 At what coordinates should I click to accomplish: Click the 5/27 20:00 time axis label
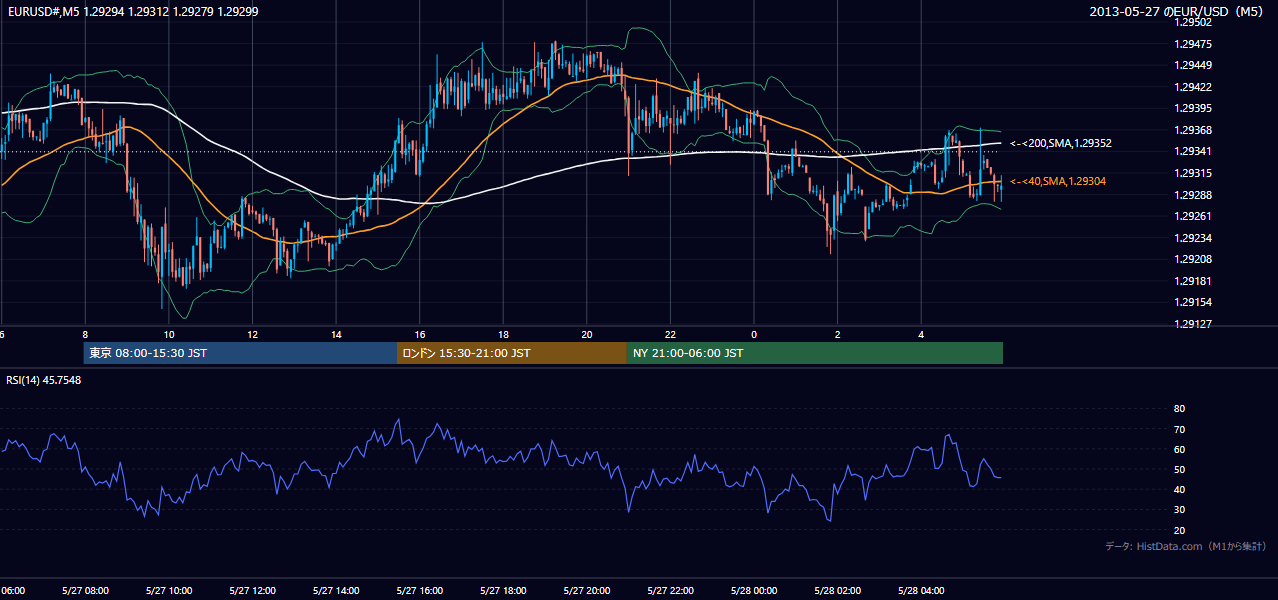(587, 591)
